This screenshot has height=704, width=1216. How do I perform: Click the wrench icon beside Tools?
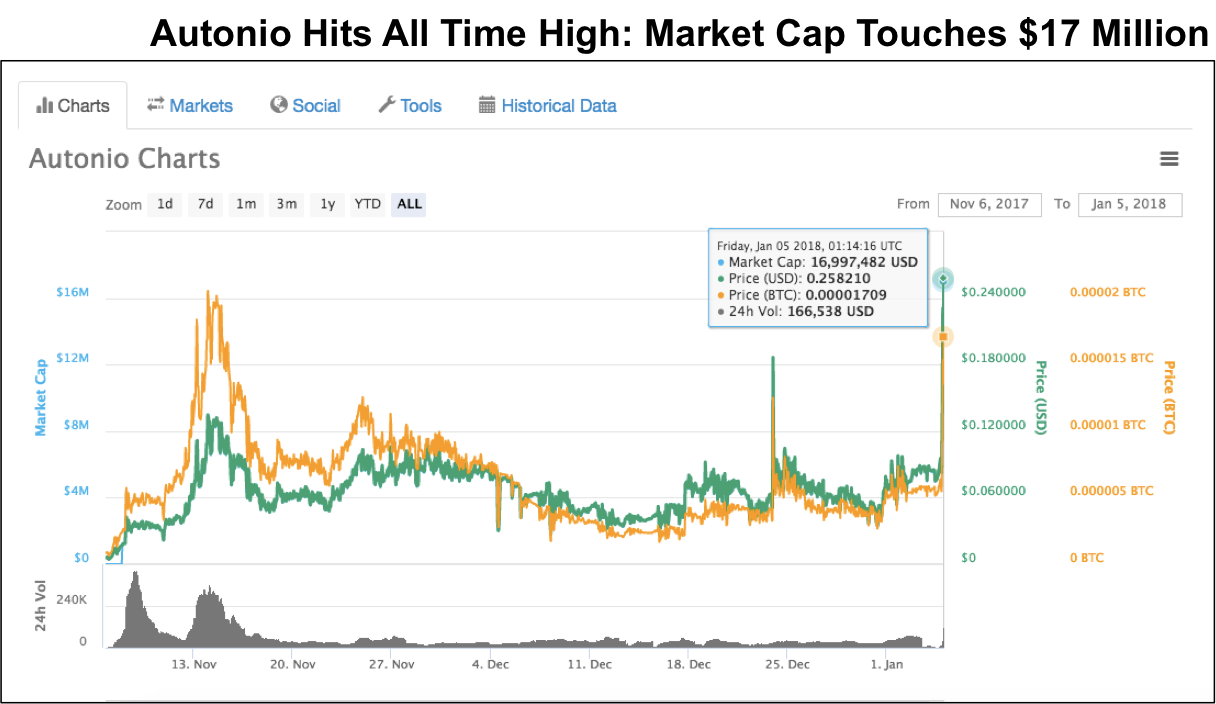(386, 105)
